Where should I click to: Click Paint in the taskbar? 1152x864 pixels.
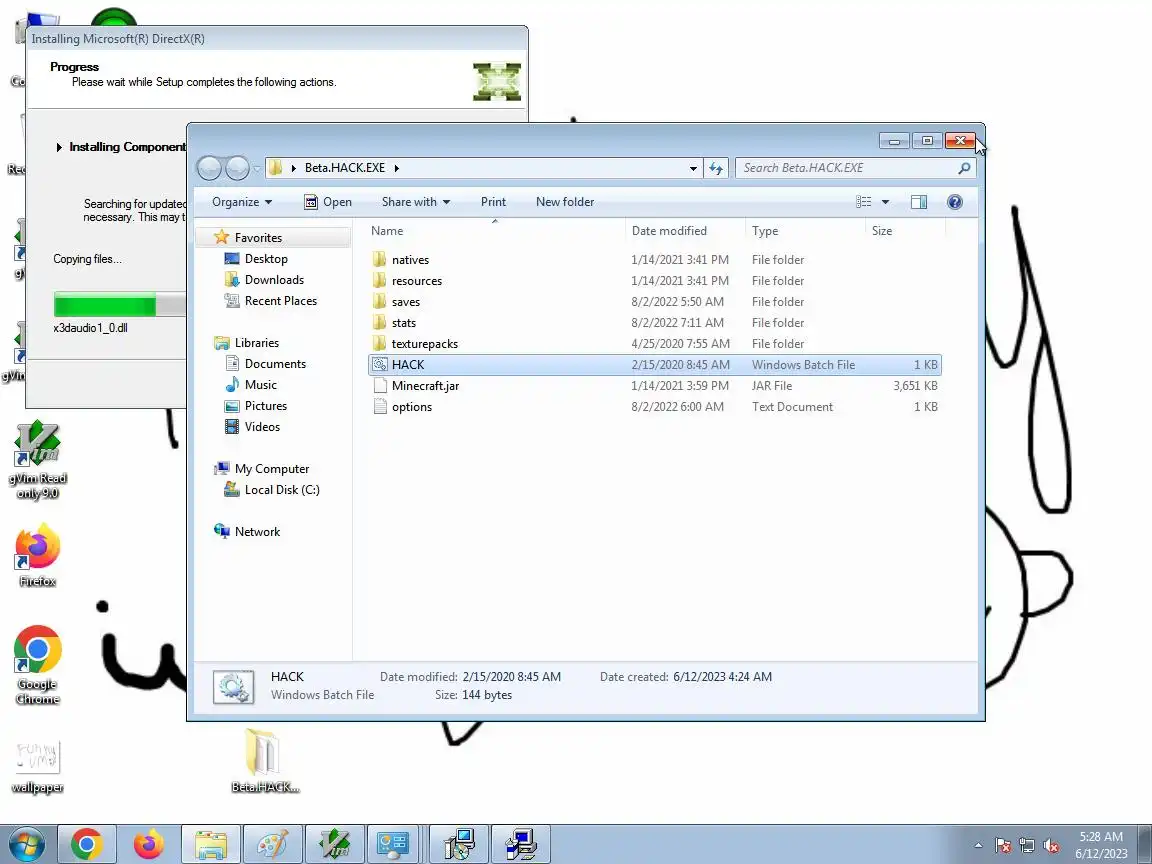coord(273,844)
